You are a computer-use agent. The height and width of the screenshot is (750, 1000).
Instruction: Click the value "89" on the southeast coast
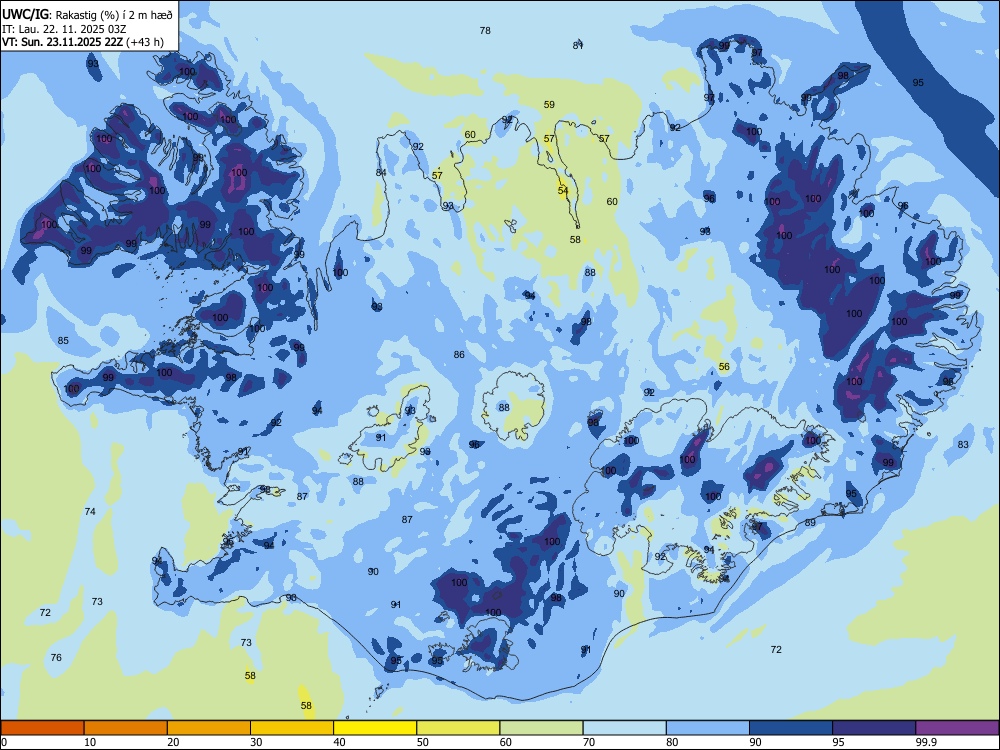point(810,523)
